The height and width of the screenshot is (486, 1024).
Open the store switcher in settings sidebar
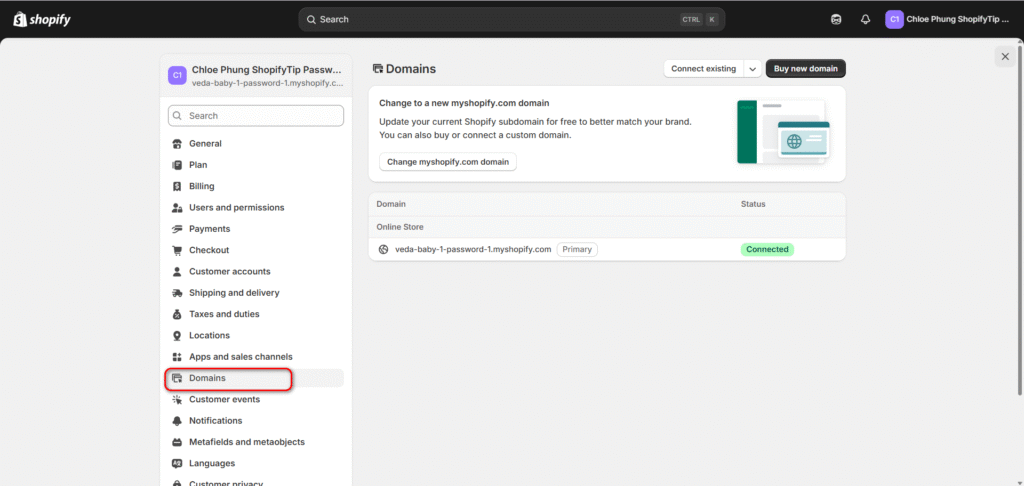pyautogui.click(x=255, y=76)
